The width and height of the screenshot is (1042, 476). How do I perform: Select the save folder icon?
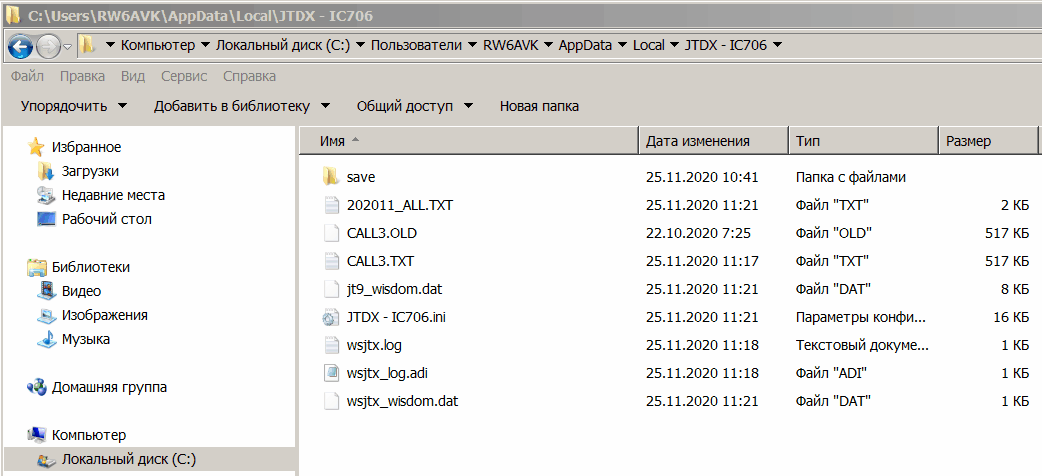click(x=332, y=177)
